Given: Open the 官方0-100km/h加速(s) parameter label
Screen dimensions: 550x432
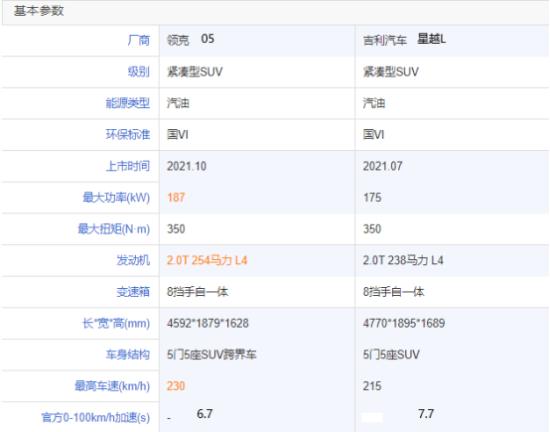Looking at the screenshot, I should (95, 418).
